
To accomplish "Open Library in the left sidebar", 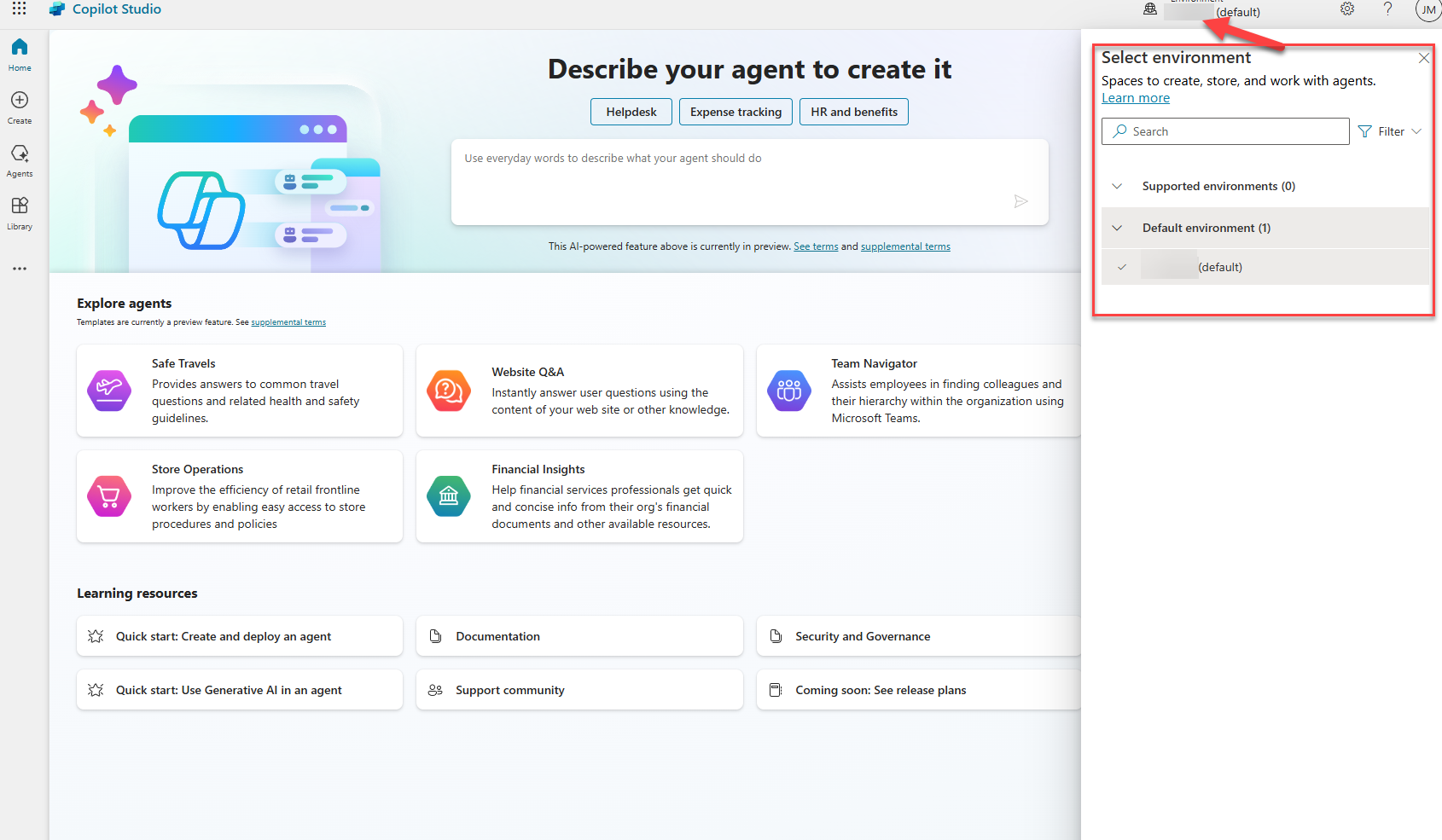I will pos(20,214).
